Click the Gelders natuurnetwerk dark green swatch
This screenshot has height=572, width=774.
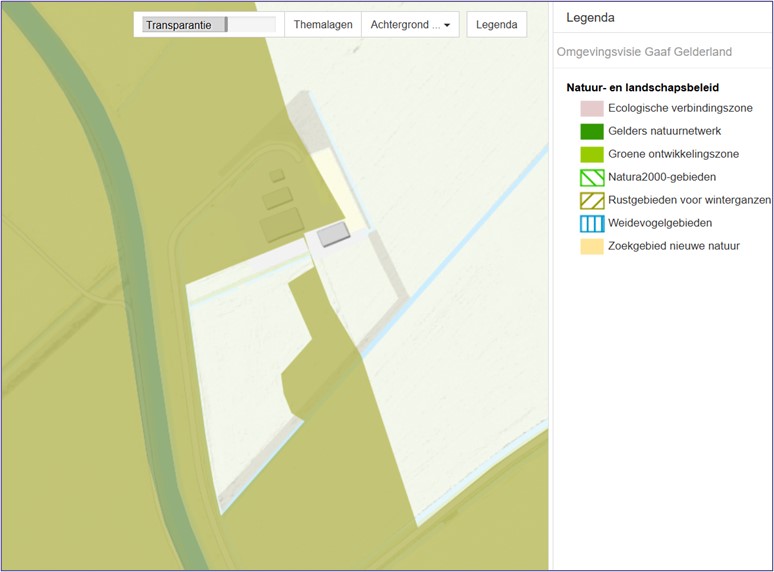tap(592, 131)
